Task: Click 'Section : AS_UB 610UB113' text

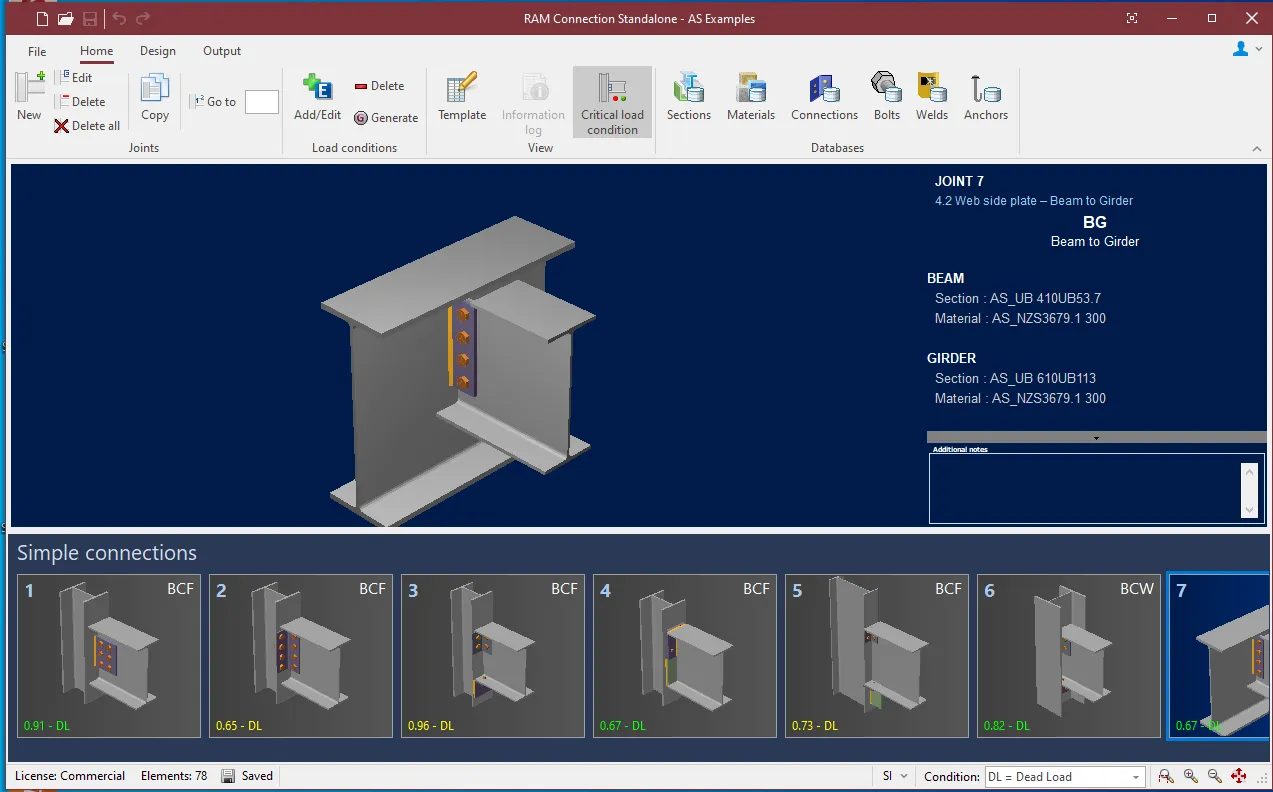Action: tap(1014, 378)
